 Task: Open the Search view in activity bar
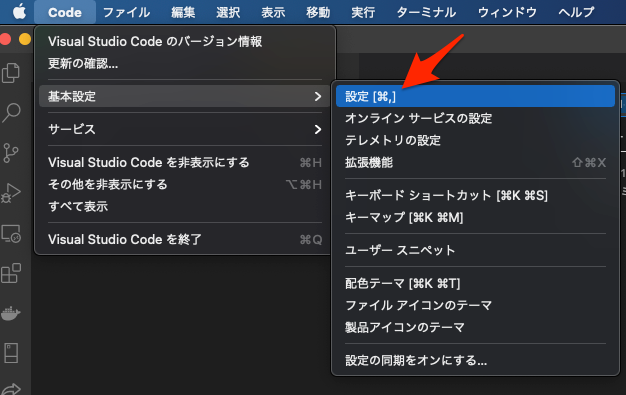pyautogui.click(x=11, y=112)
